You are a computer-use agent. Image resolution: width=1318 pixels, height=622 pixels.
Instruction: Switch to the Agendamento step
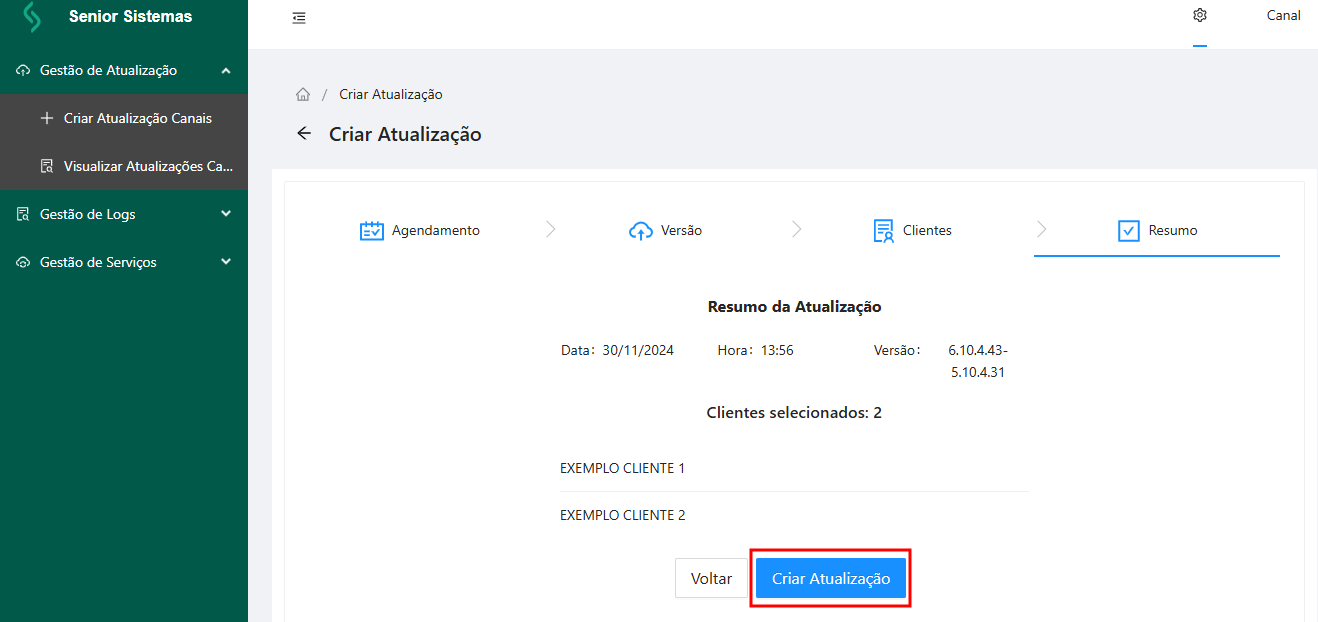click(420, 230)
